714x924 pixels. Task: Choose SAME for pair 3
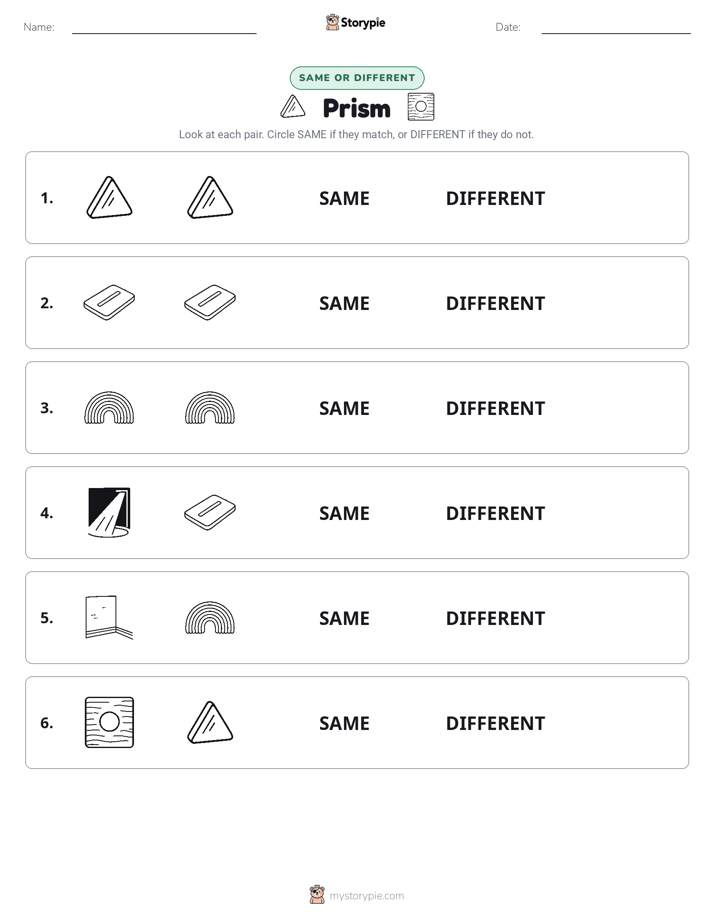point(344,408)
